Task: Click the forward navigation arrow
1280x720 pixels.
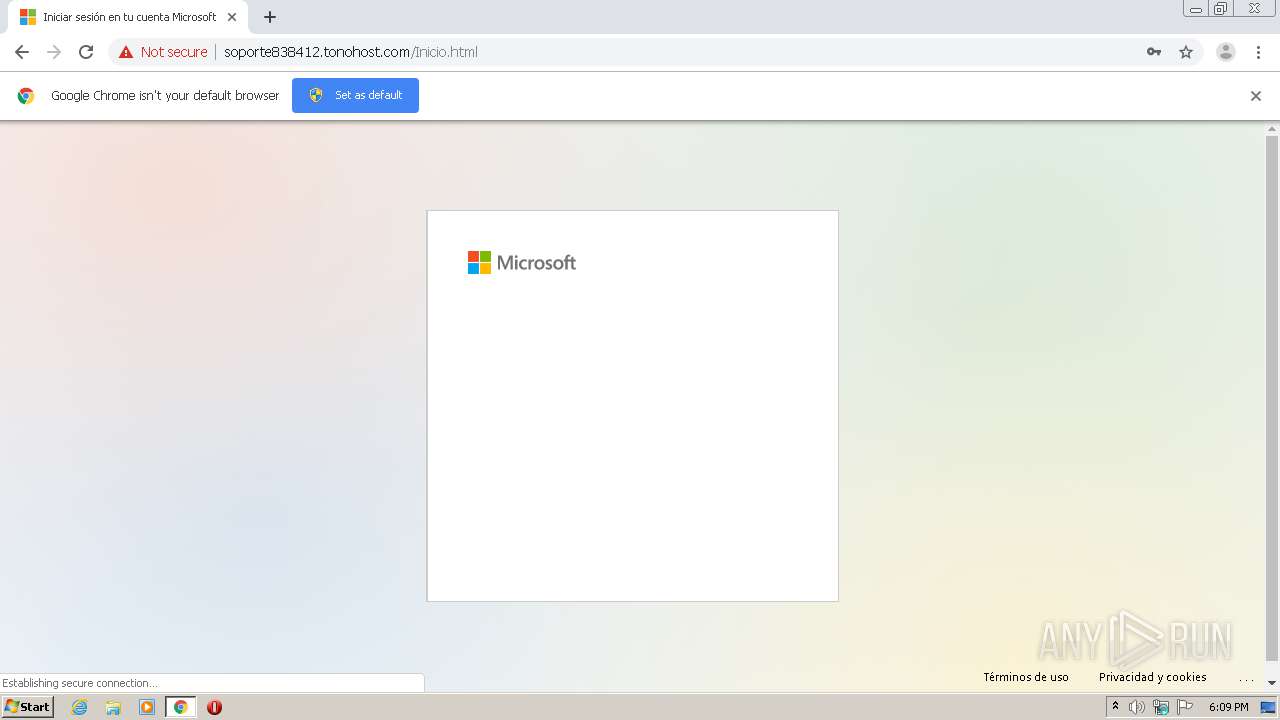Action: pyautogui.click(x=54, y=52)
